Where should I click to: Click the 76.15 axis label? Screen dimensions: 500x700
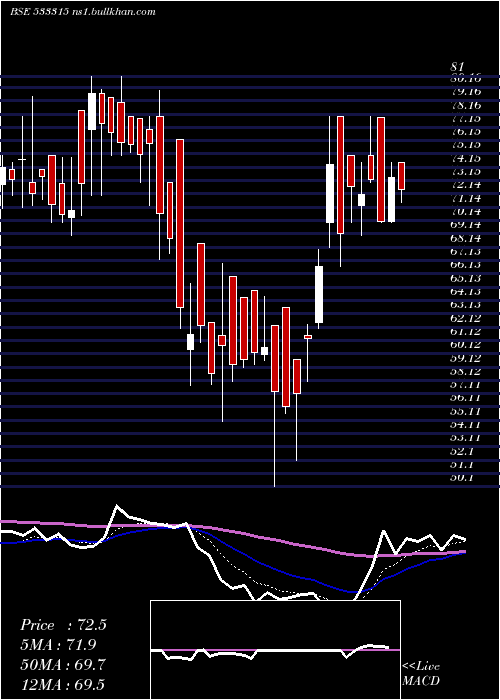click(465, 132)
